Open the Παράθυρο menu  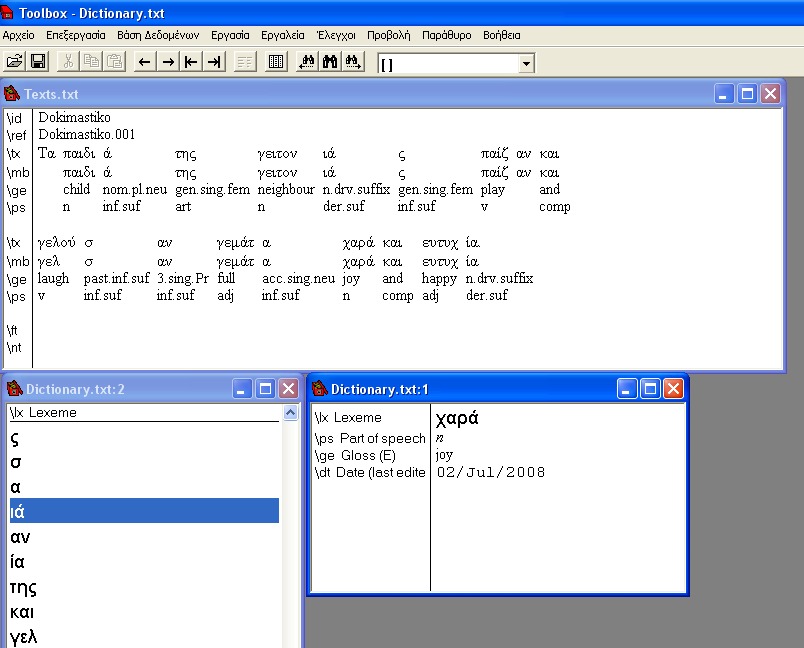coord(447,35)
